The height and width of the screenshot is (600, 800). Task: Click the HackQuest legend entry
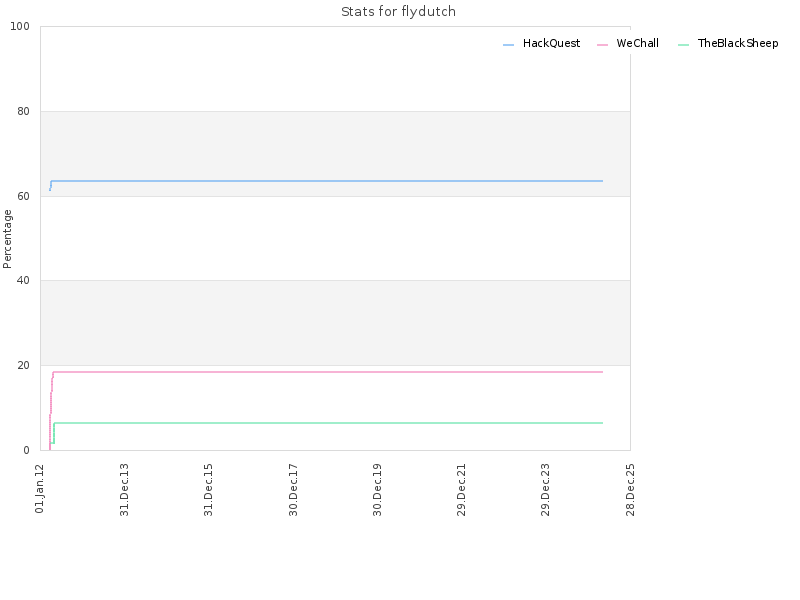(x=541, y=43)
